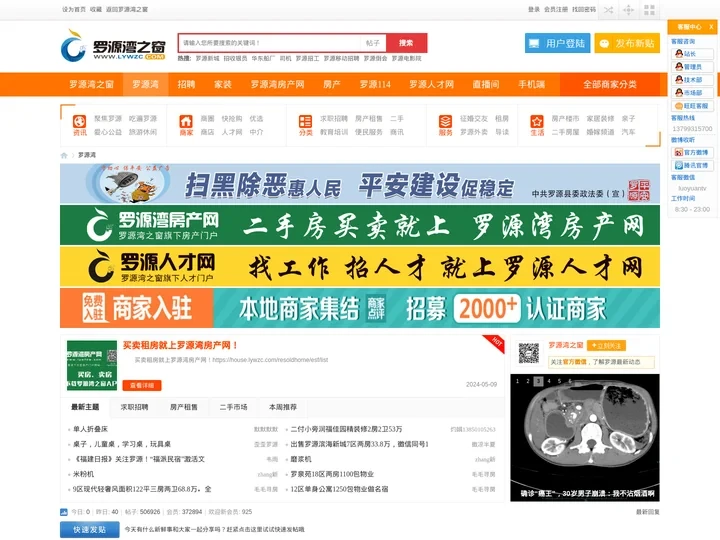720x540 pixels.
Task: Focus the keyword search input field
Action: point(270,43)
